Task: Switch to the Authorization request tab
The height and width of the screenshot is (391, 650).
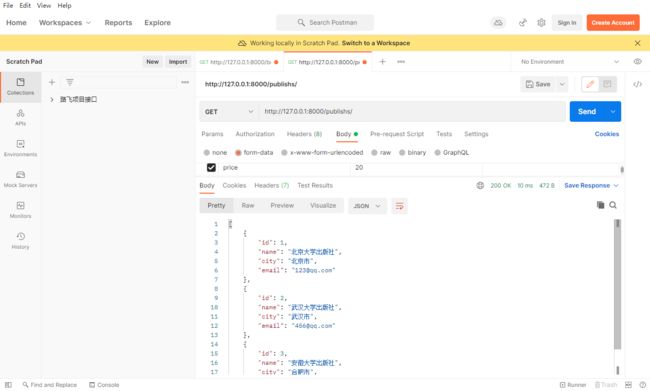Action: (255, 134)
